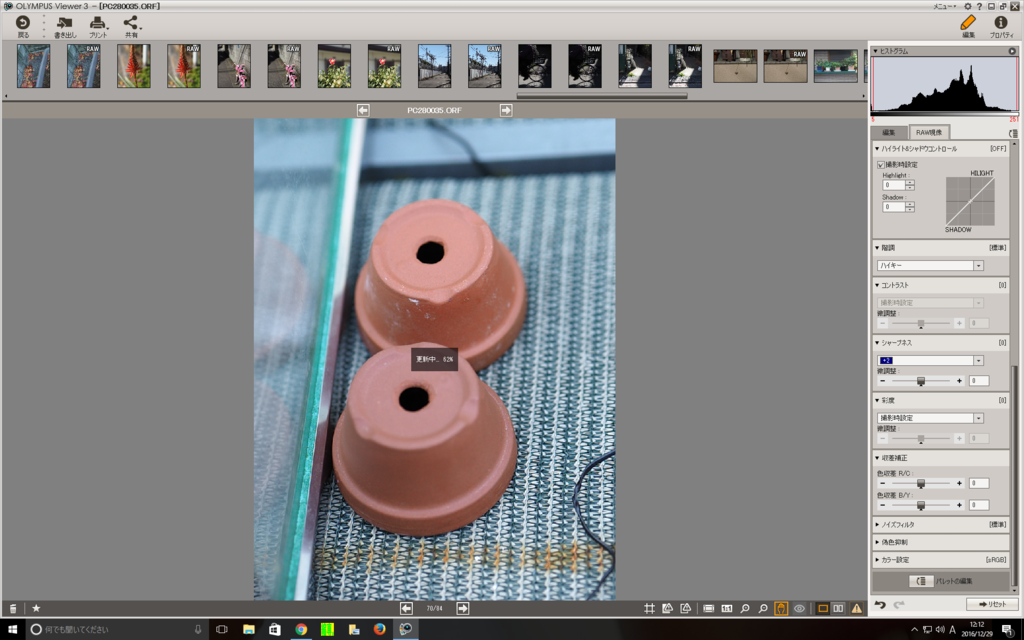The image size is (1024, 640).
Task: Click minus button of シャープネス fine-tune
Action: coord(883,381)
